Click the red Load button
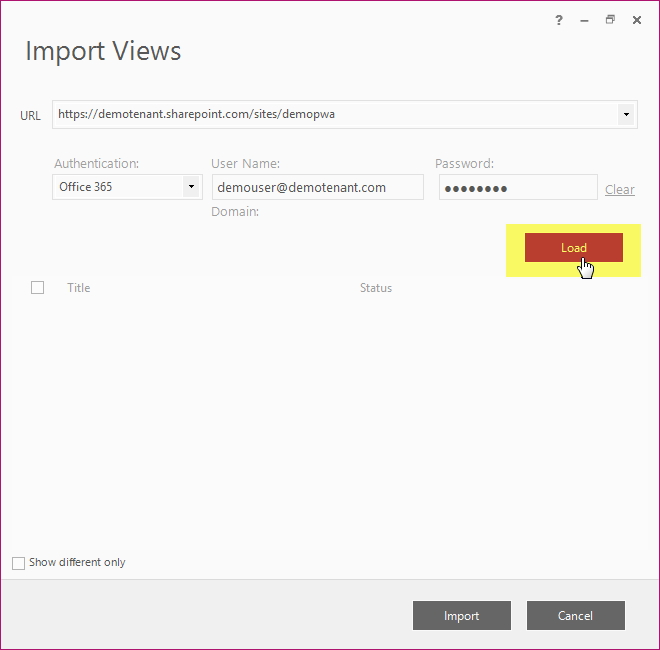Image resolution: width=660 pixels, height=650 pixels. coord(573,248)
